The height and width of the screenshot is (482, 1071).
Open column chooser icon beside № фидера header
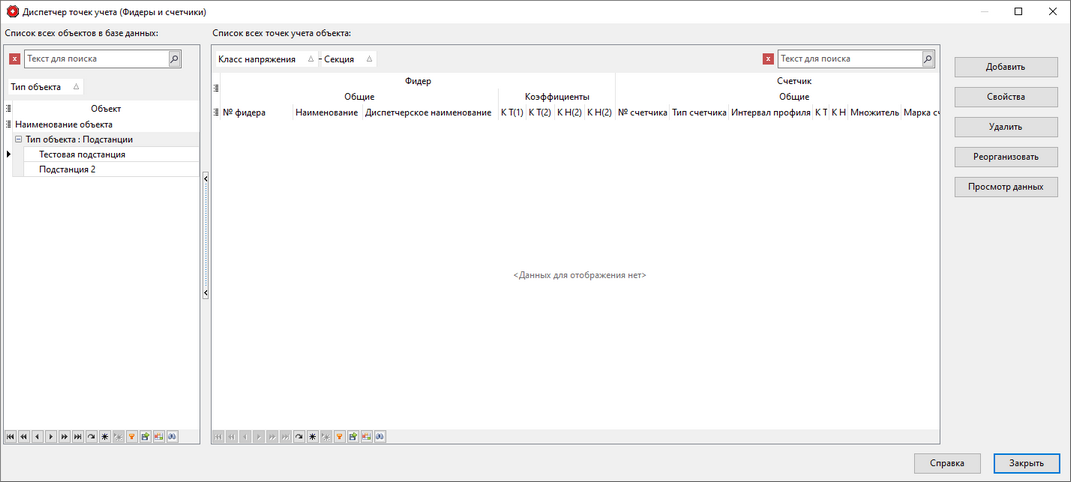(216, 113)
